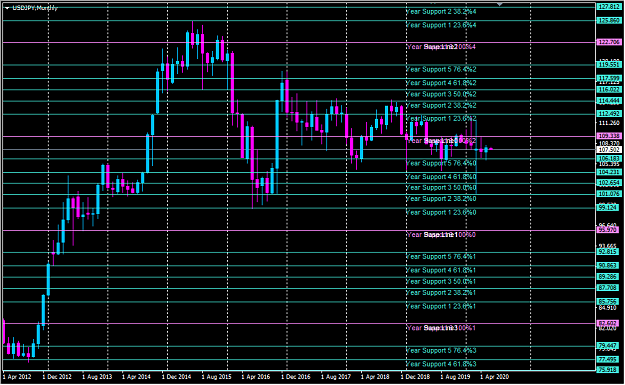
Task: Select the Year Support 5 76.4%3 label
Action: [x=441, y=351]
